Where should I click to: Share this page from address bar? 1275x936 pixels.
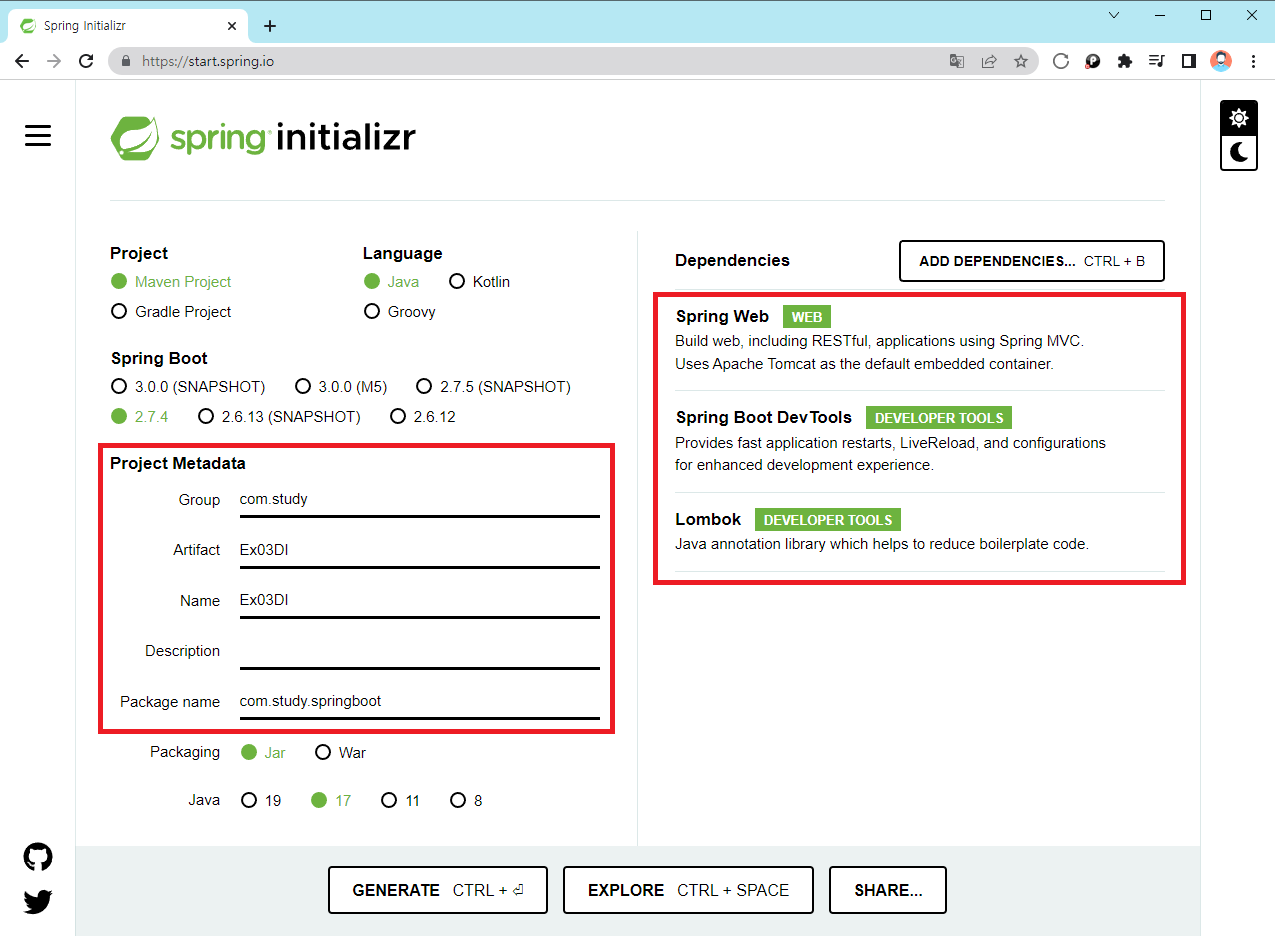tap(989, 61)
